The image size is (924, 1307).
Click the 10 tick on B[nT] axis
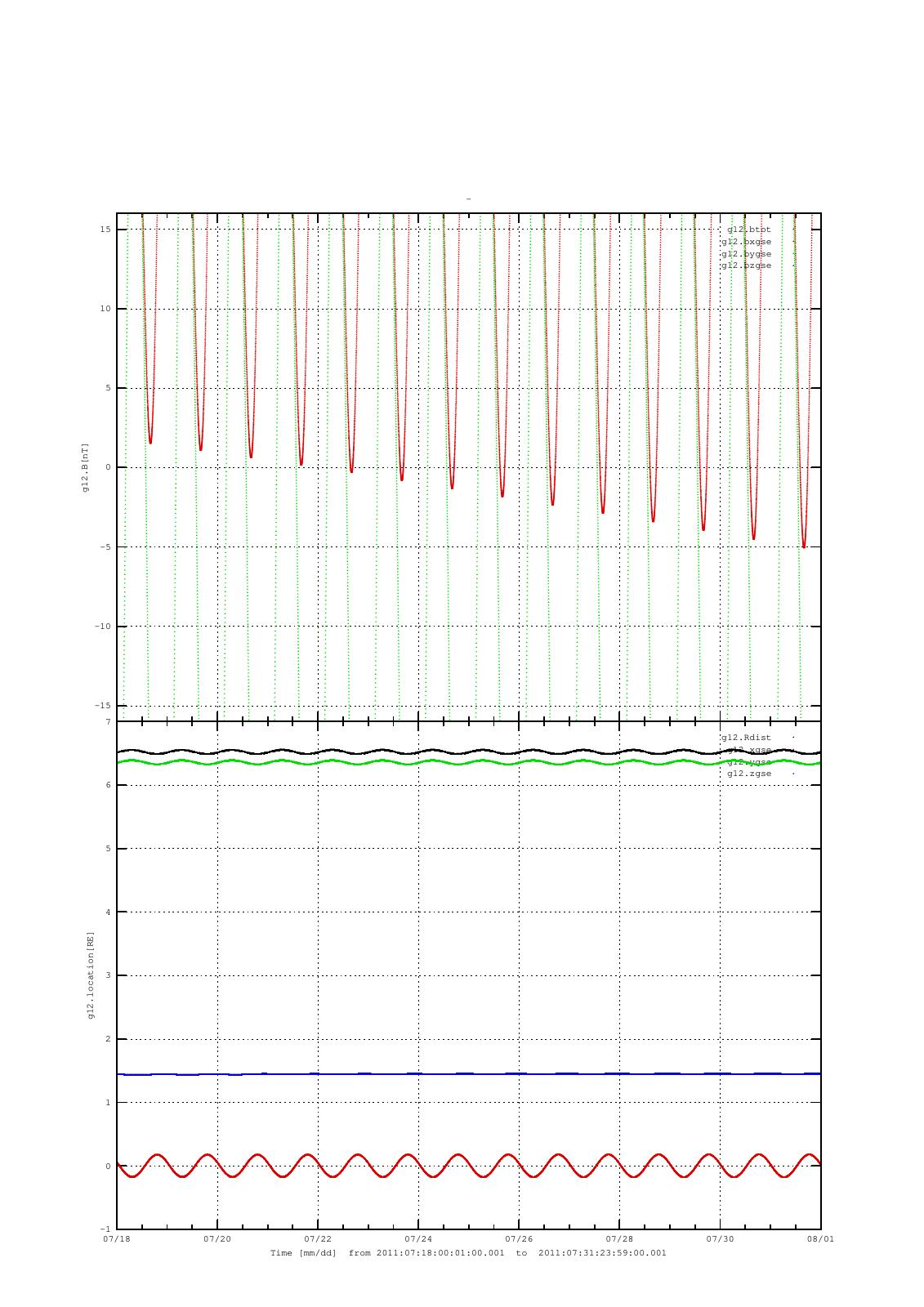[105, 309]
